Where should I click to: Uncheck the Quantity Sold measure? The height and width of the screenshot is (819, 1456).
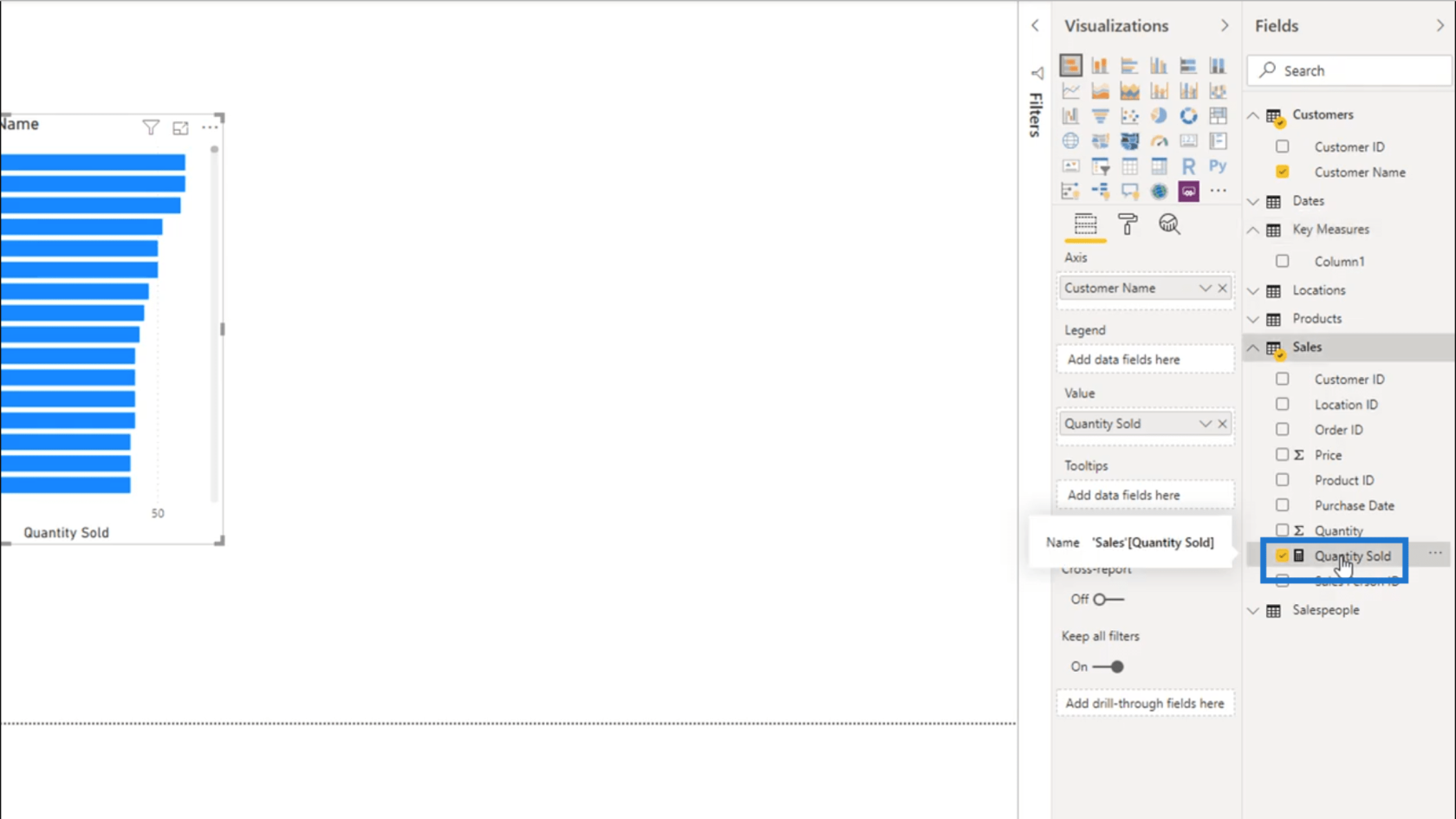tap(1282, 556)
